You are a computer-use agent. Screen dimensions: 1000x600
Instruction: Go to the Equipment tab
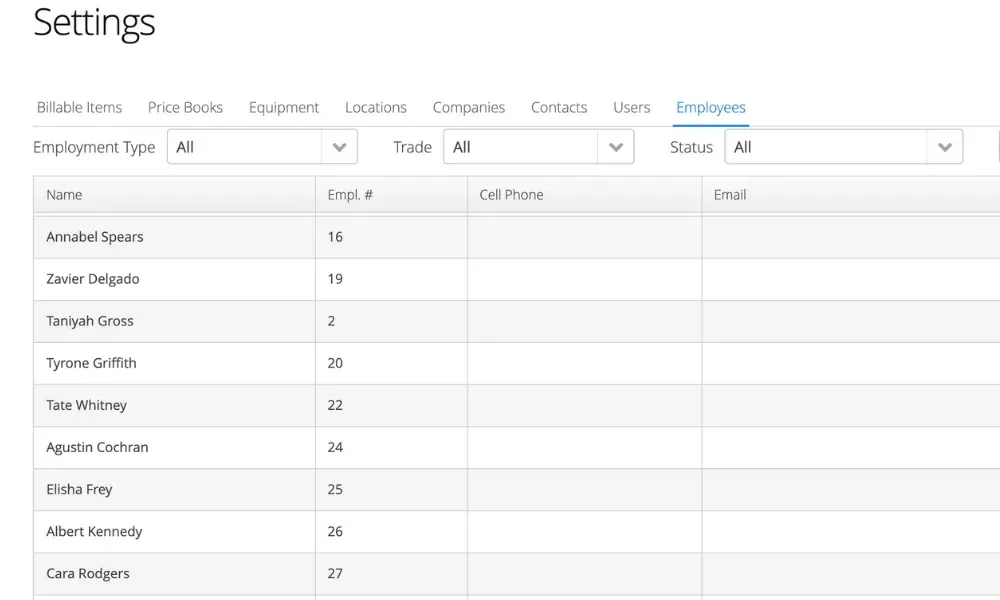(x=284, y=107)
